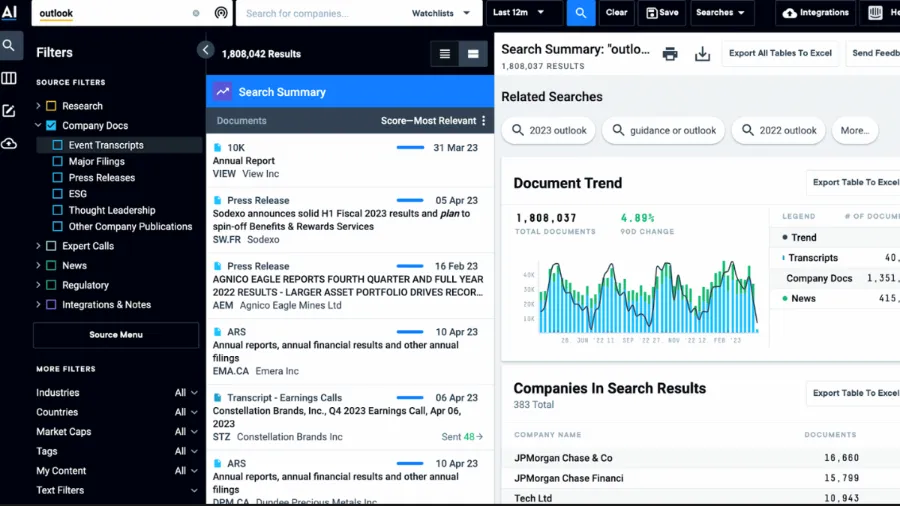Viewport: 900px width, 506px height.
Task: Open the Documents list header
Action: [242, 120]
